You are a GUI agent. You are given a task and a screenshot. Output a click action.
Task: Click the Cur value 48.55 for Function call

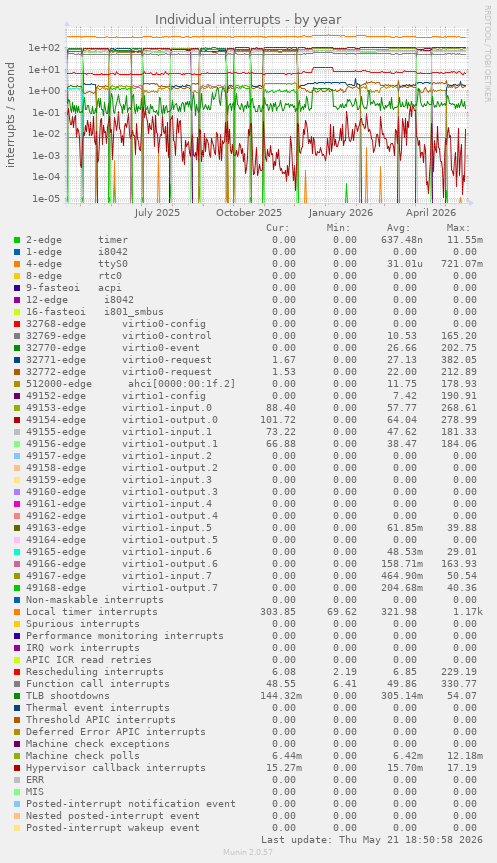281,684
